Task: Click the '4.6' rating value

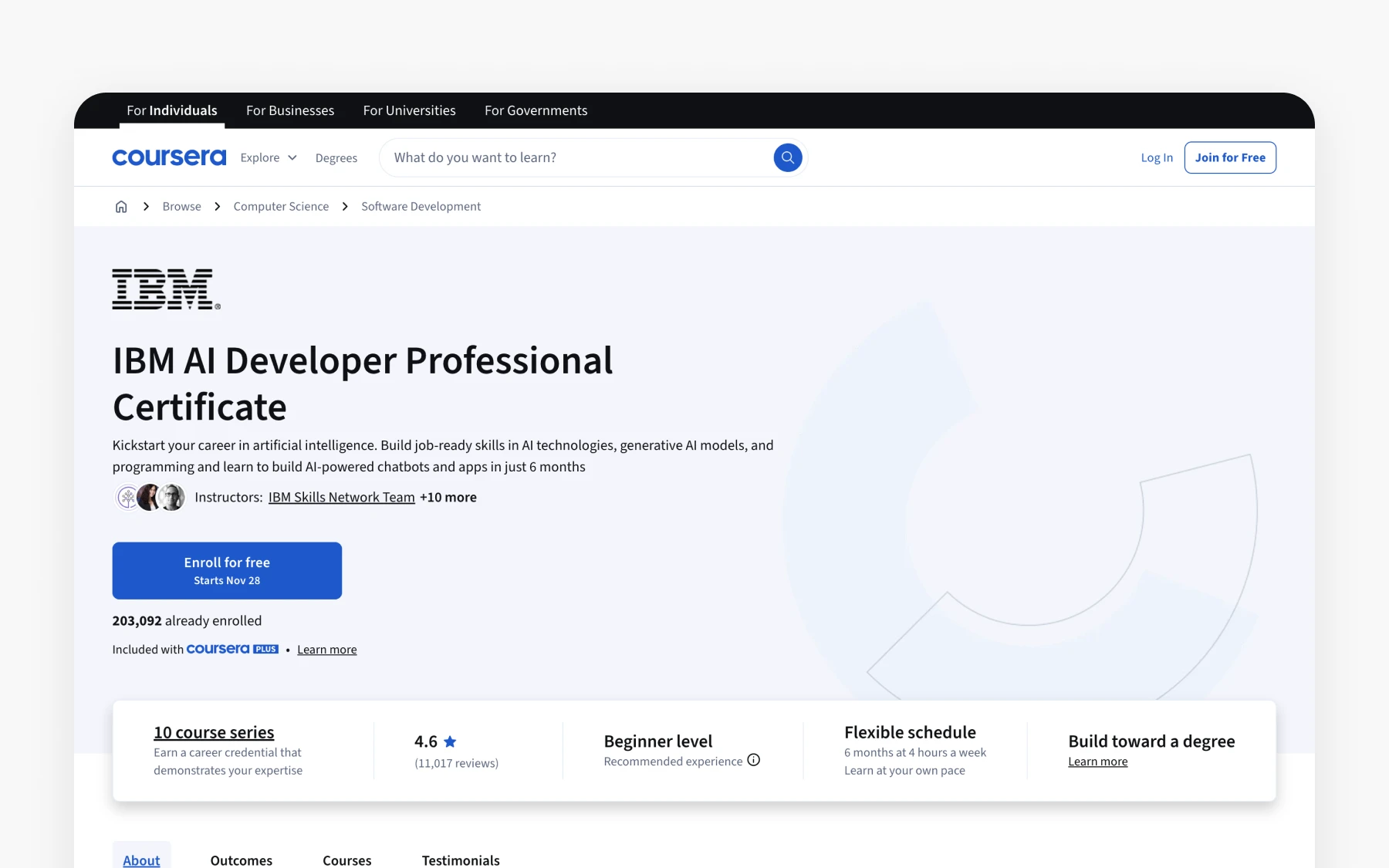Action: pyautogui.click(x=426, y=741)
